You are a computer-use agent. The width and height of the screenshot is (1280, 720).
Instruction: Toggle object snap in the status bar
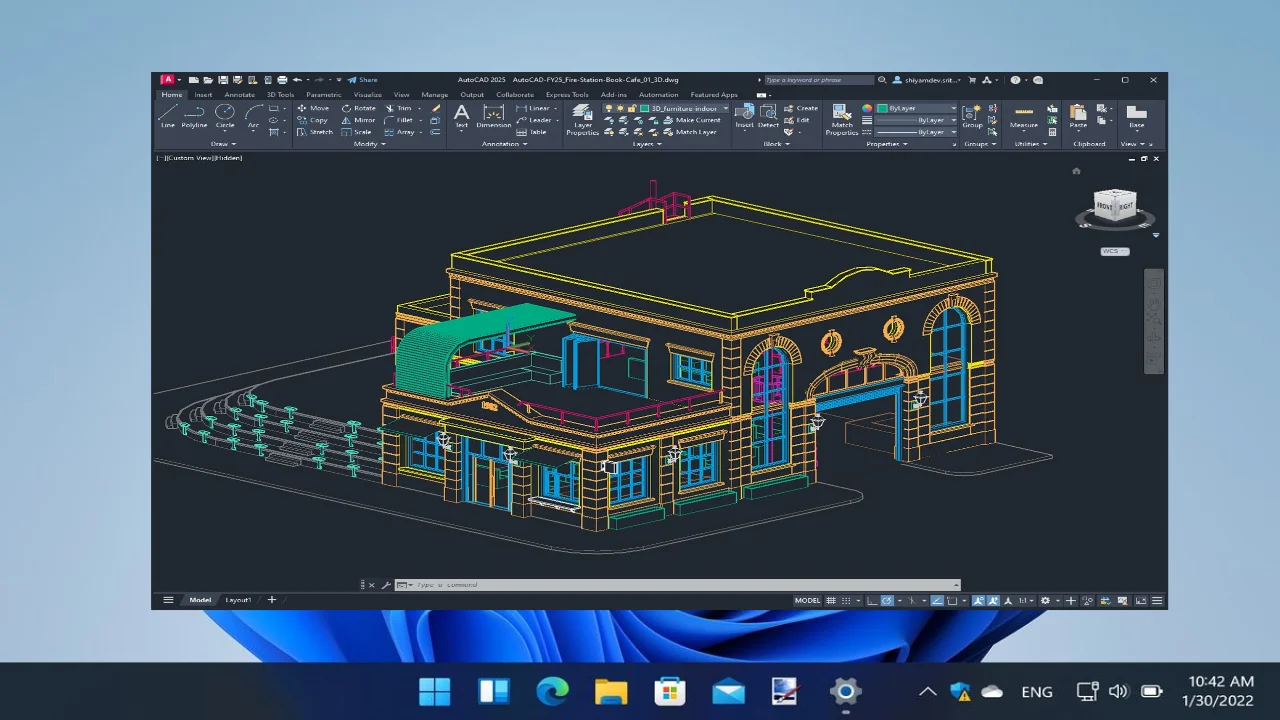951,601
